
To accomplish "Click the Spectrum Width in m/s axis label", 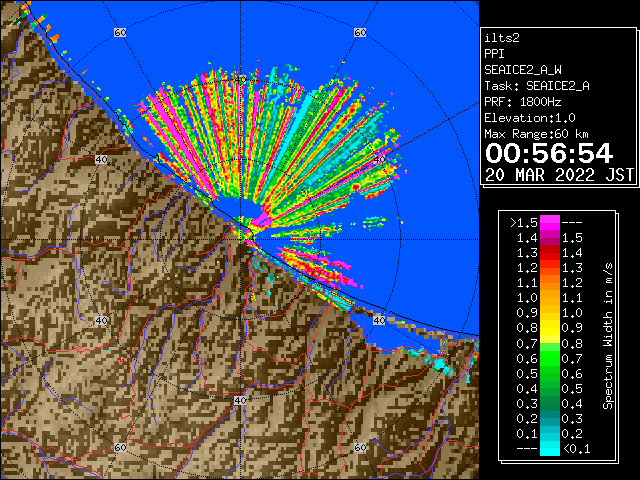I will [x=608, y=336].
